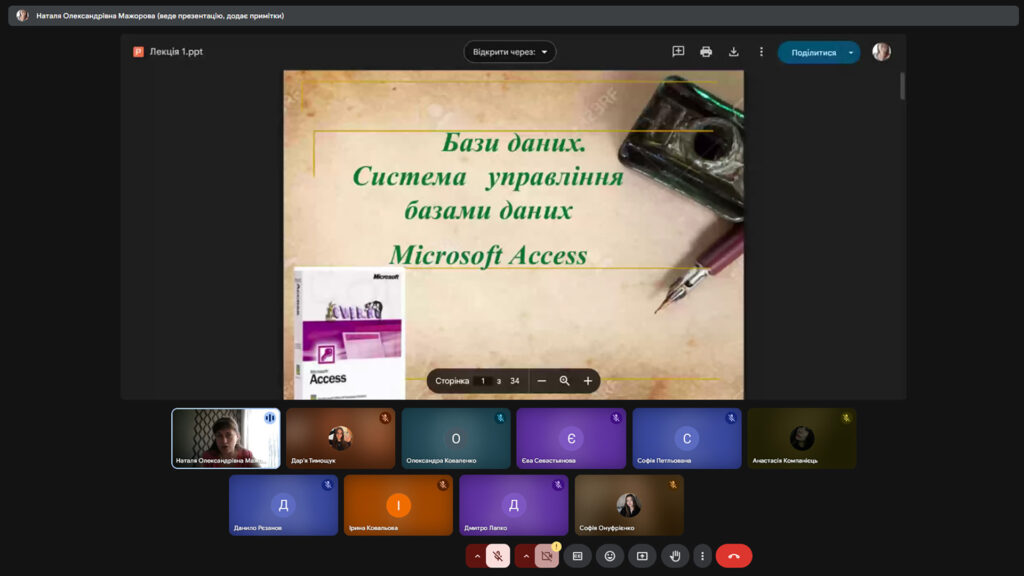1024x576 pixels.
Task: Click muted mic icon on Софія Онуфрієнко tile
Action: pos(673,485)
